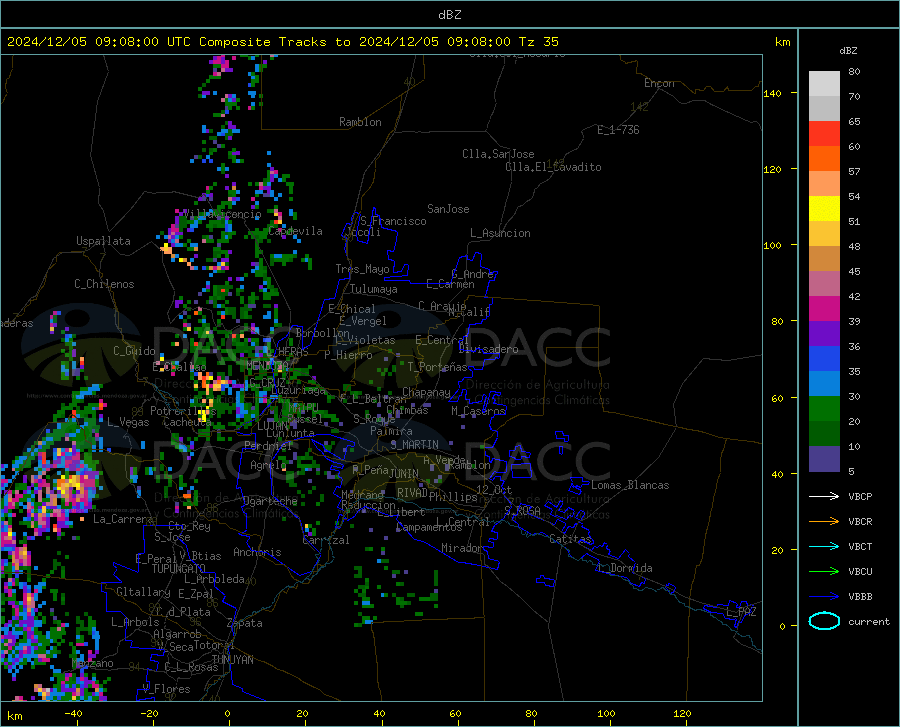The height and width of the screenshot is (727, 900).
Task: Click the 'JUNIN' map label
Action: point(404,473)
